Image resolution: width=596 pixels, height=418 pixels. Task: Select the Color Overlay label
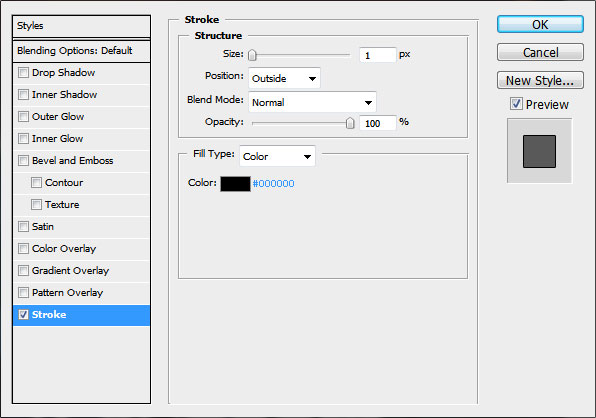[x=64, y=249]
